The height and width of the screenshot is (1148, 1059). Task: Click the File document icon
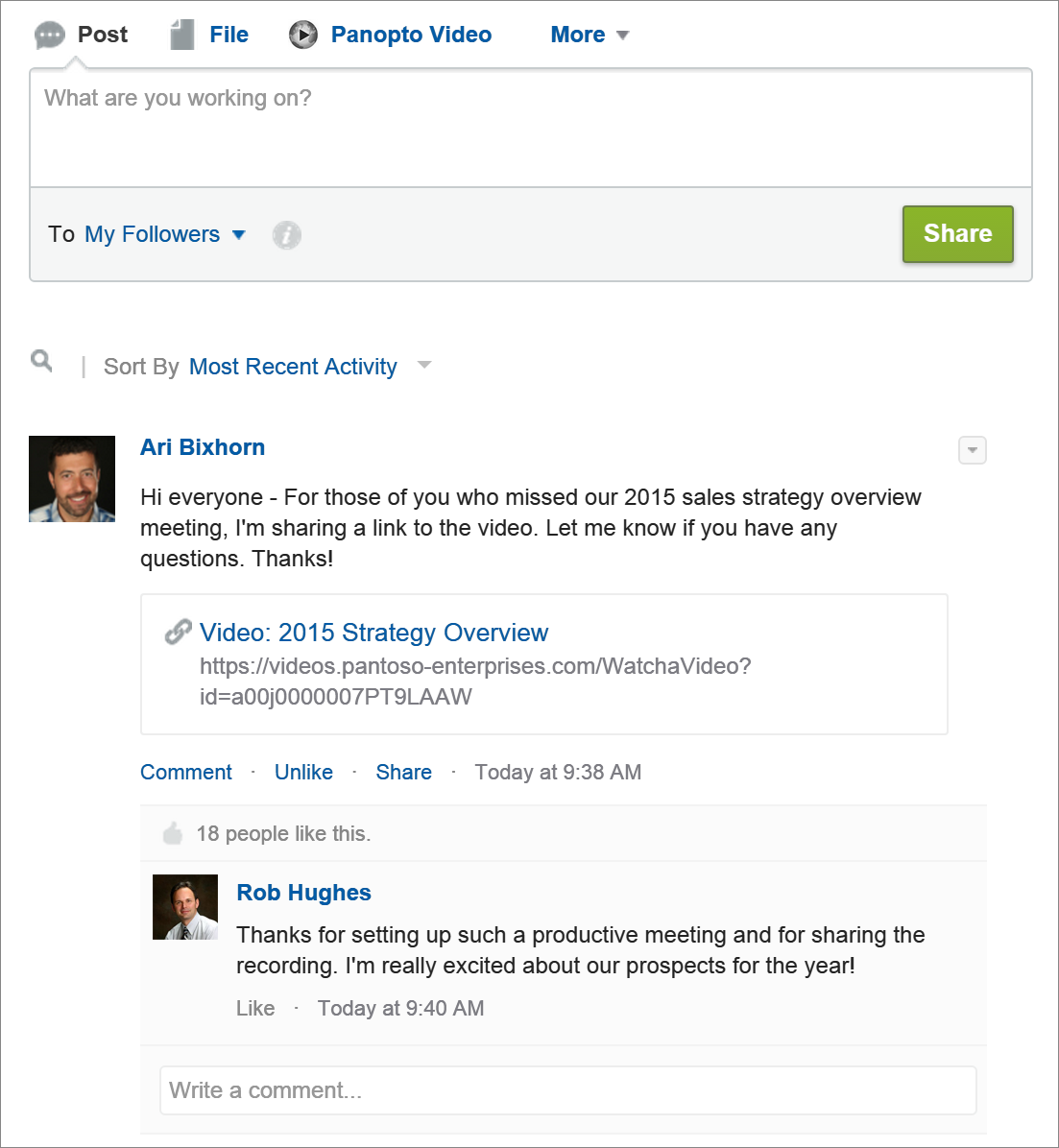(x=181, y=36)
